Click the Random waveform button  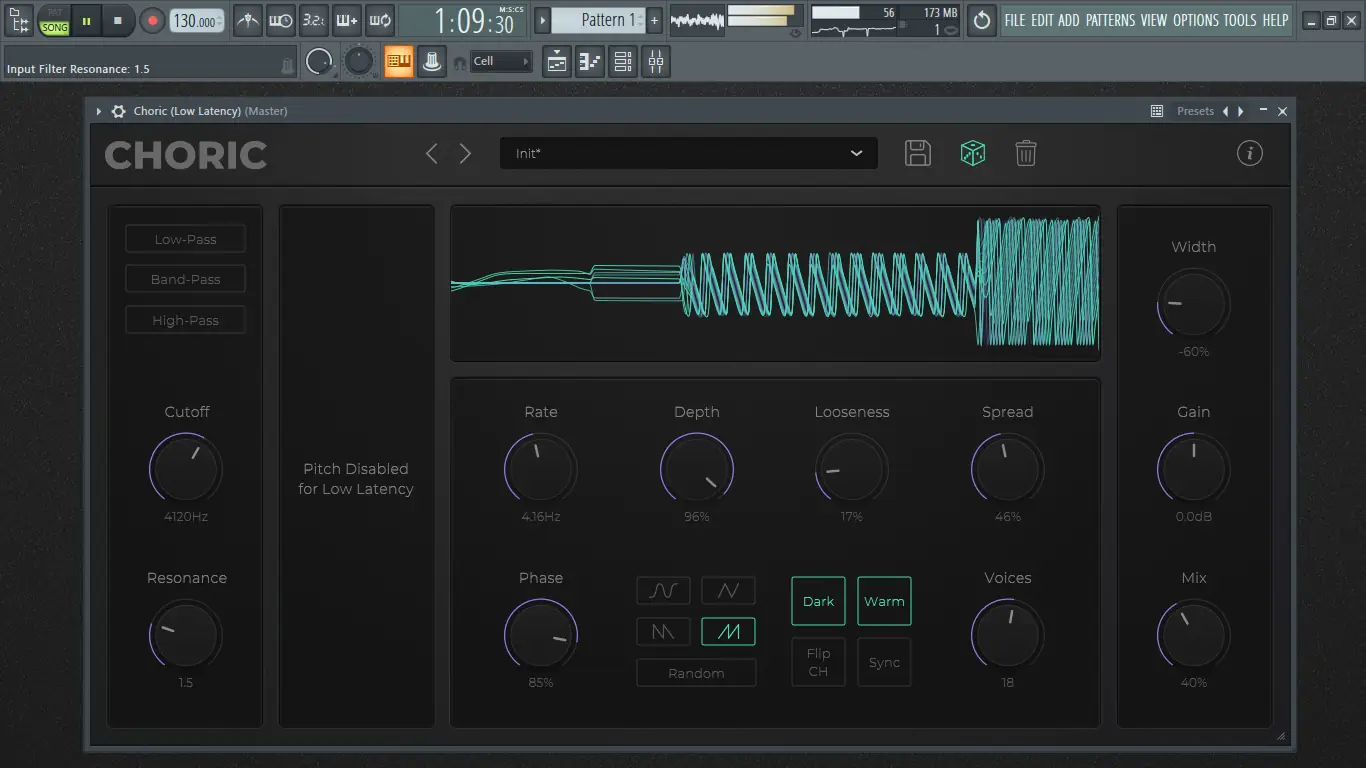click(x=696, y=673)
